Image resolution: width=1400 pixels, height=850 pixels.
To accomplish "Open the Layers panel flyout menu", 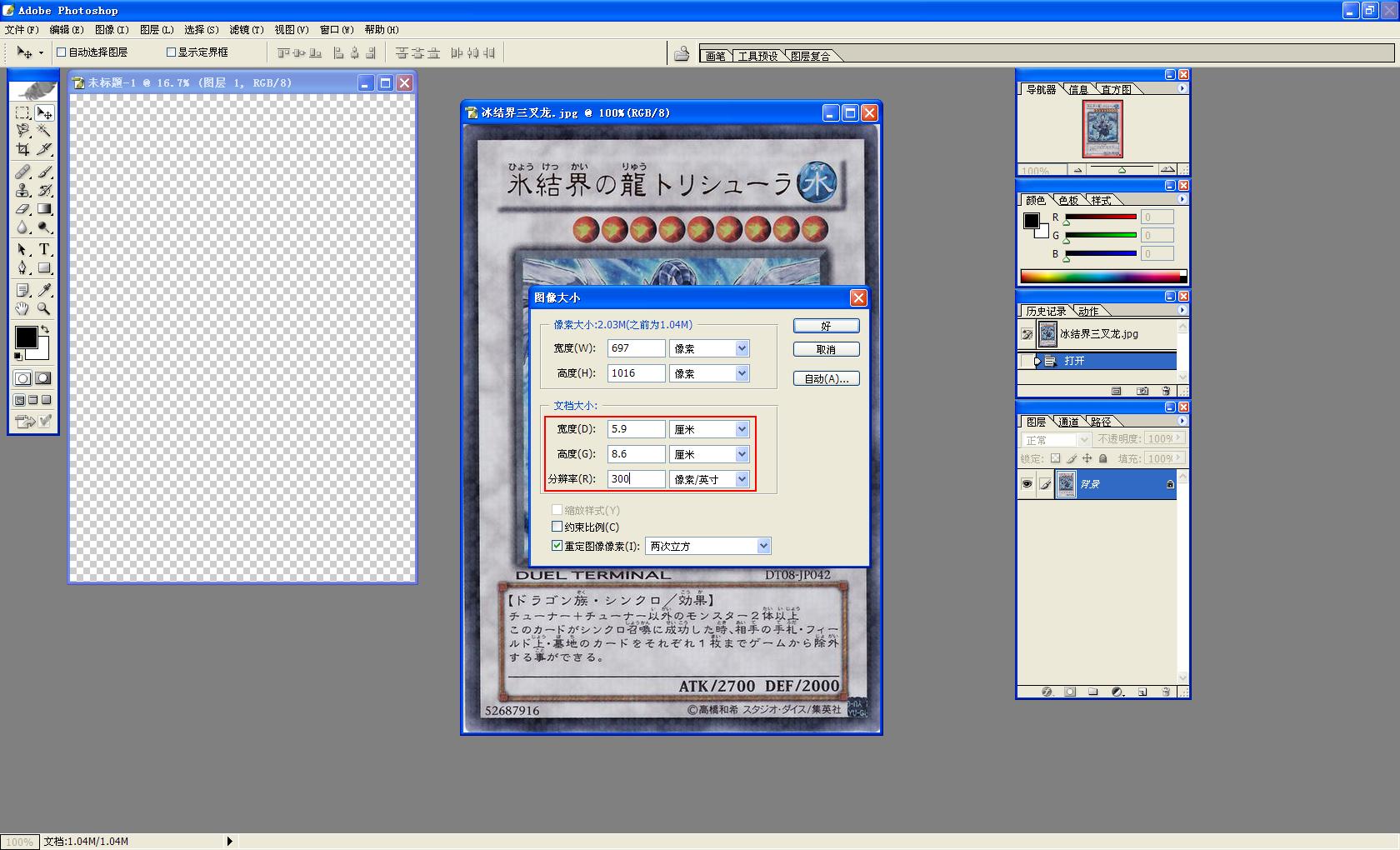I will 1182,421.
